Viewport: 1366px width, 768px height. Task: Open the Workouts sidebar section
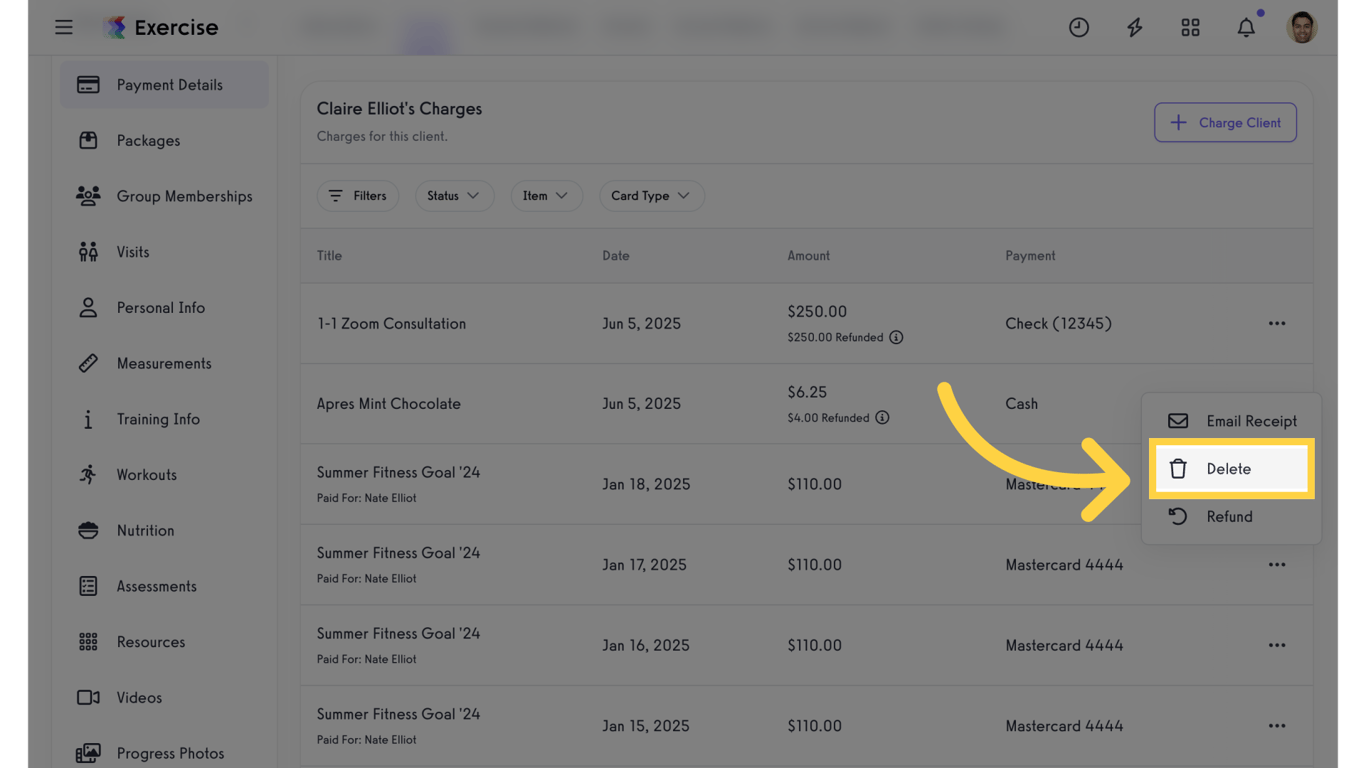146,475
